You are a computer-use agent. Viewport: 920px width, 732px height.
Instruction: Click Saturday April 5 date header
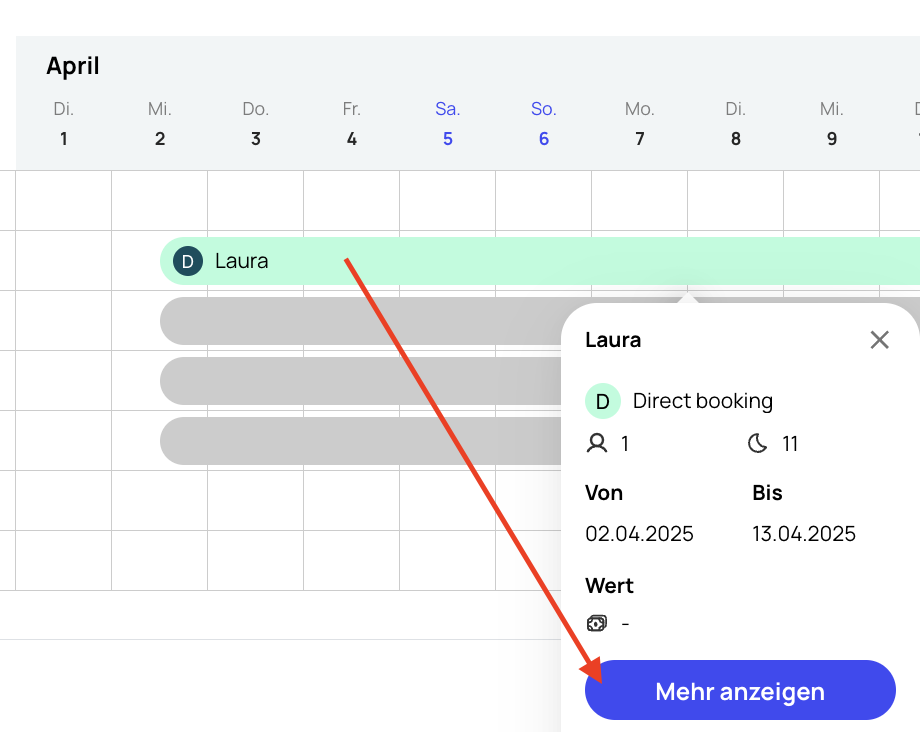coord(447,124)
